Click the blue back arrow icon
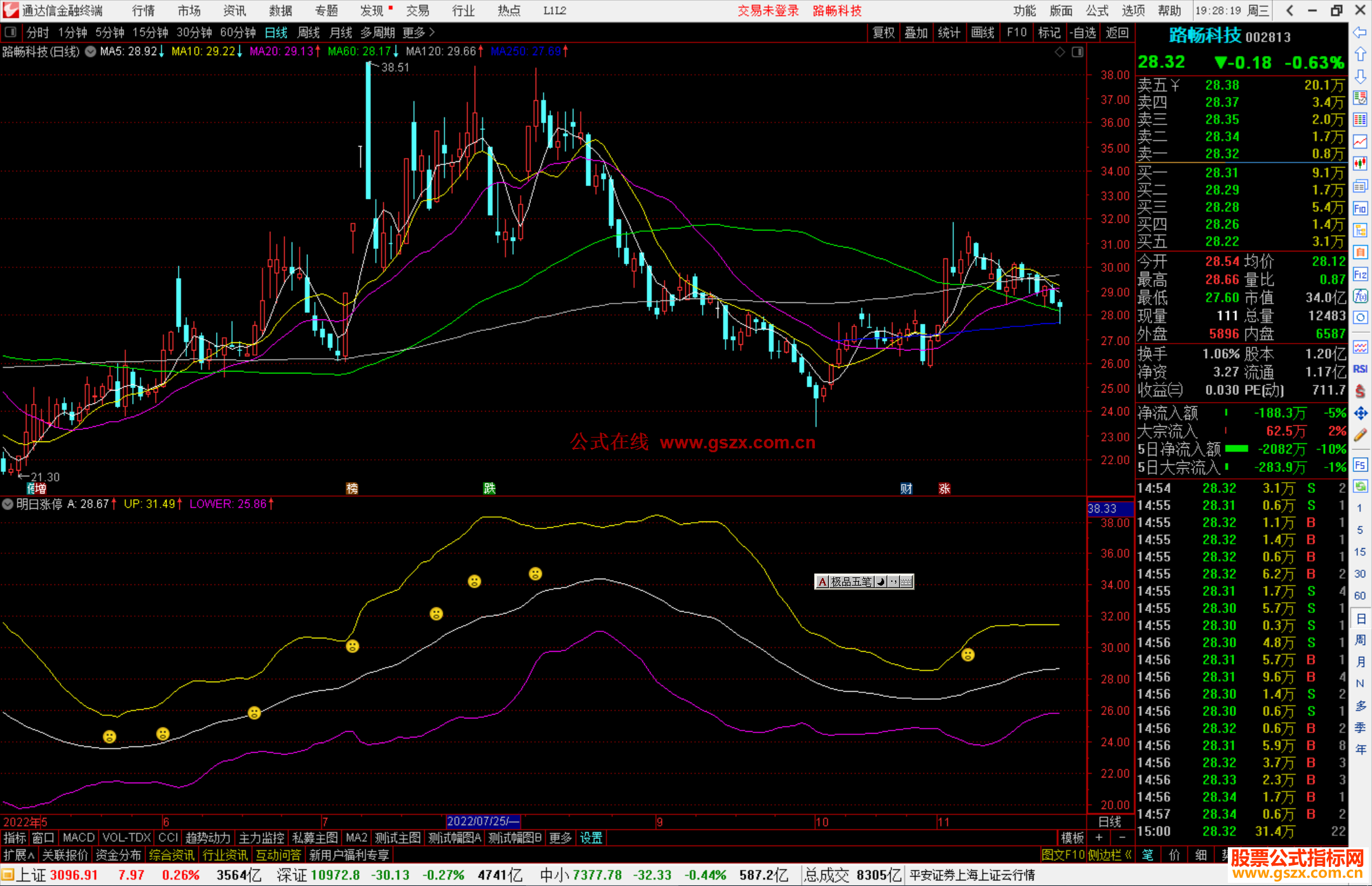Image resolution: width=1372 pixels, height=886 pixels. [1360, 32]
